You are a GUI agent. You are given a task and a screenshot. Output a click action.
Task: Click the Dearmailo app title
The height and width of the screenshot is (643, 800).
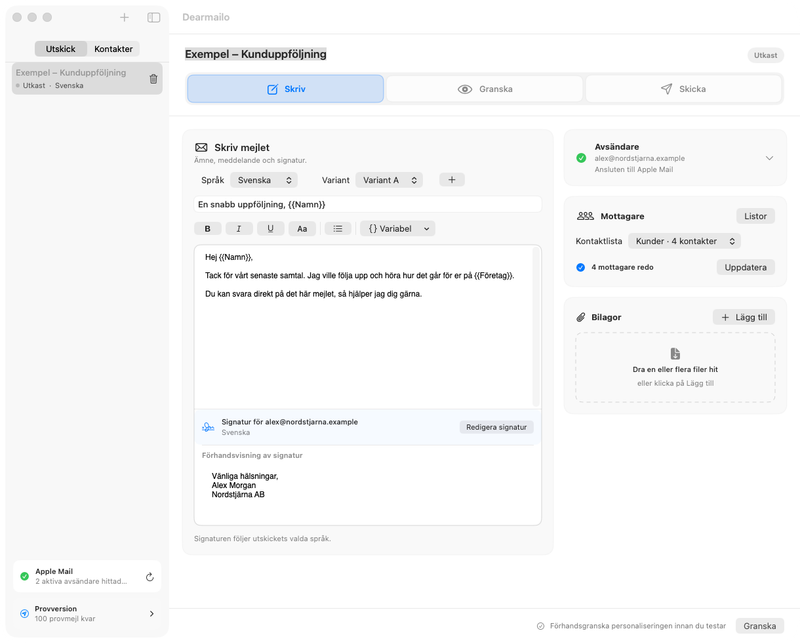pyautogui.click(x=206, y=17)
